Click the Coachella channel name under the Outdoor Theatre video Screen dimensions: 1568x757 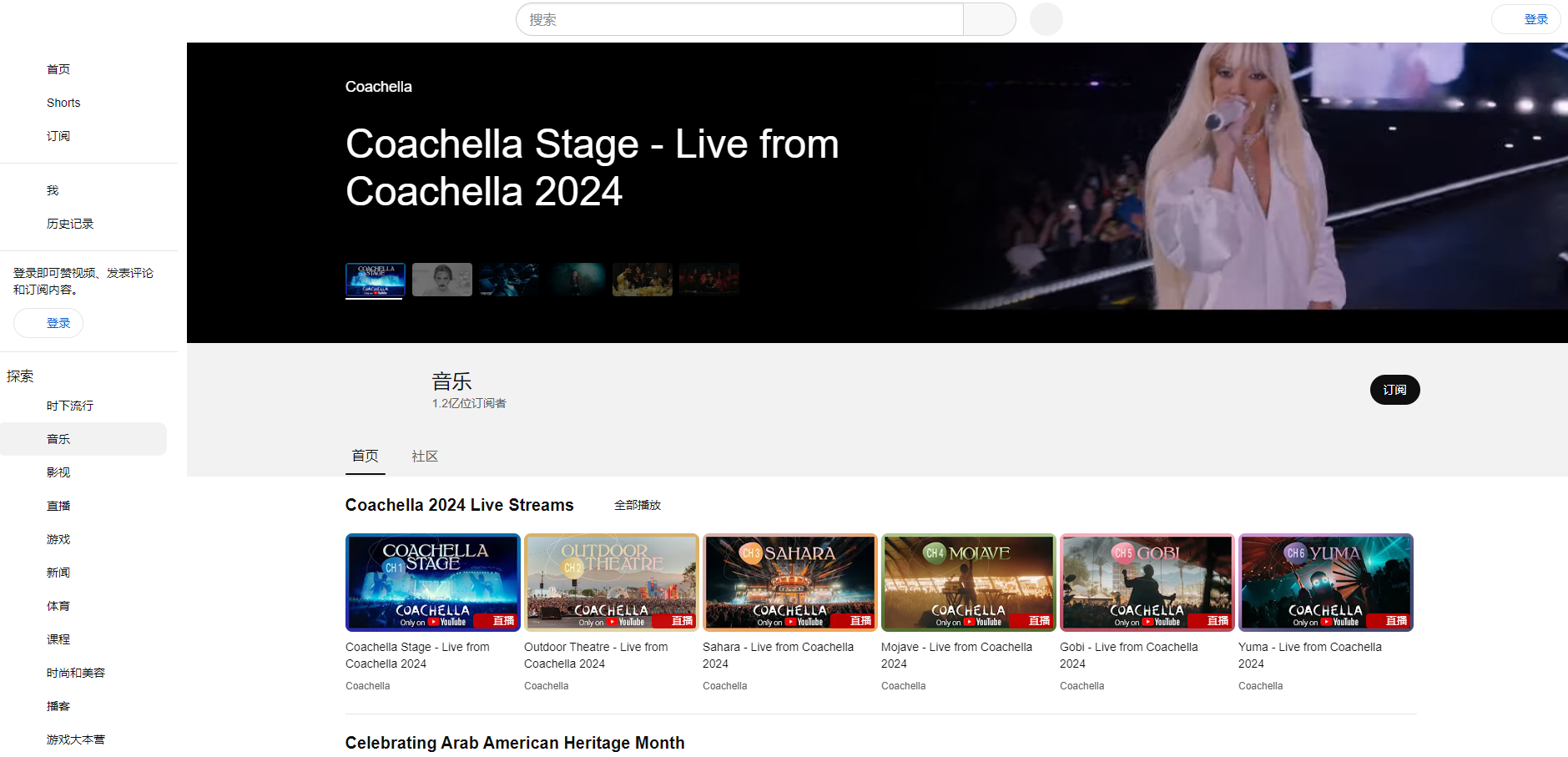point(547,686)
